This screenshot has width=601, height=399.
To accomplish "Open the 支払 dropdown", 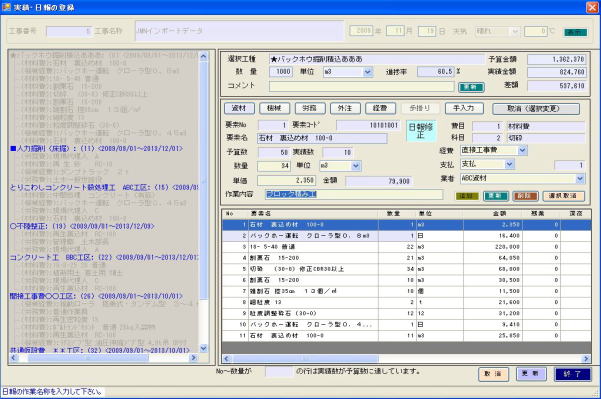I will tap(509, 164).
